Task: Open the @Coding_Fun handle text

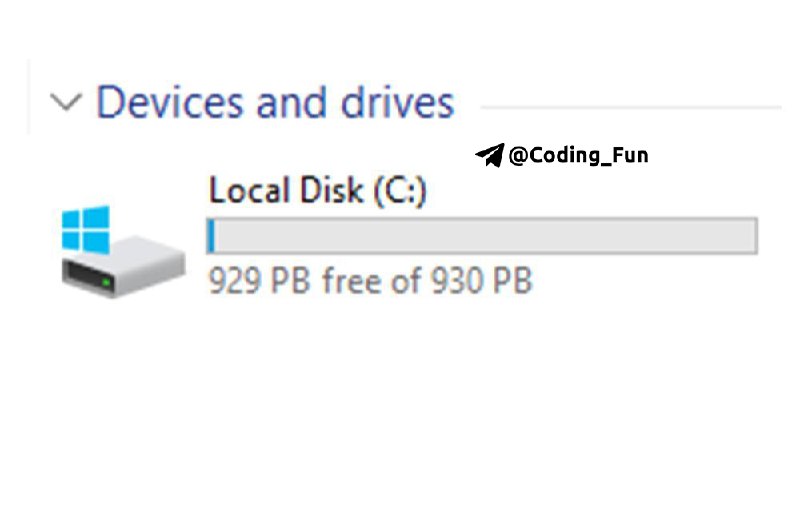Action: point(579,155)
